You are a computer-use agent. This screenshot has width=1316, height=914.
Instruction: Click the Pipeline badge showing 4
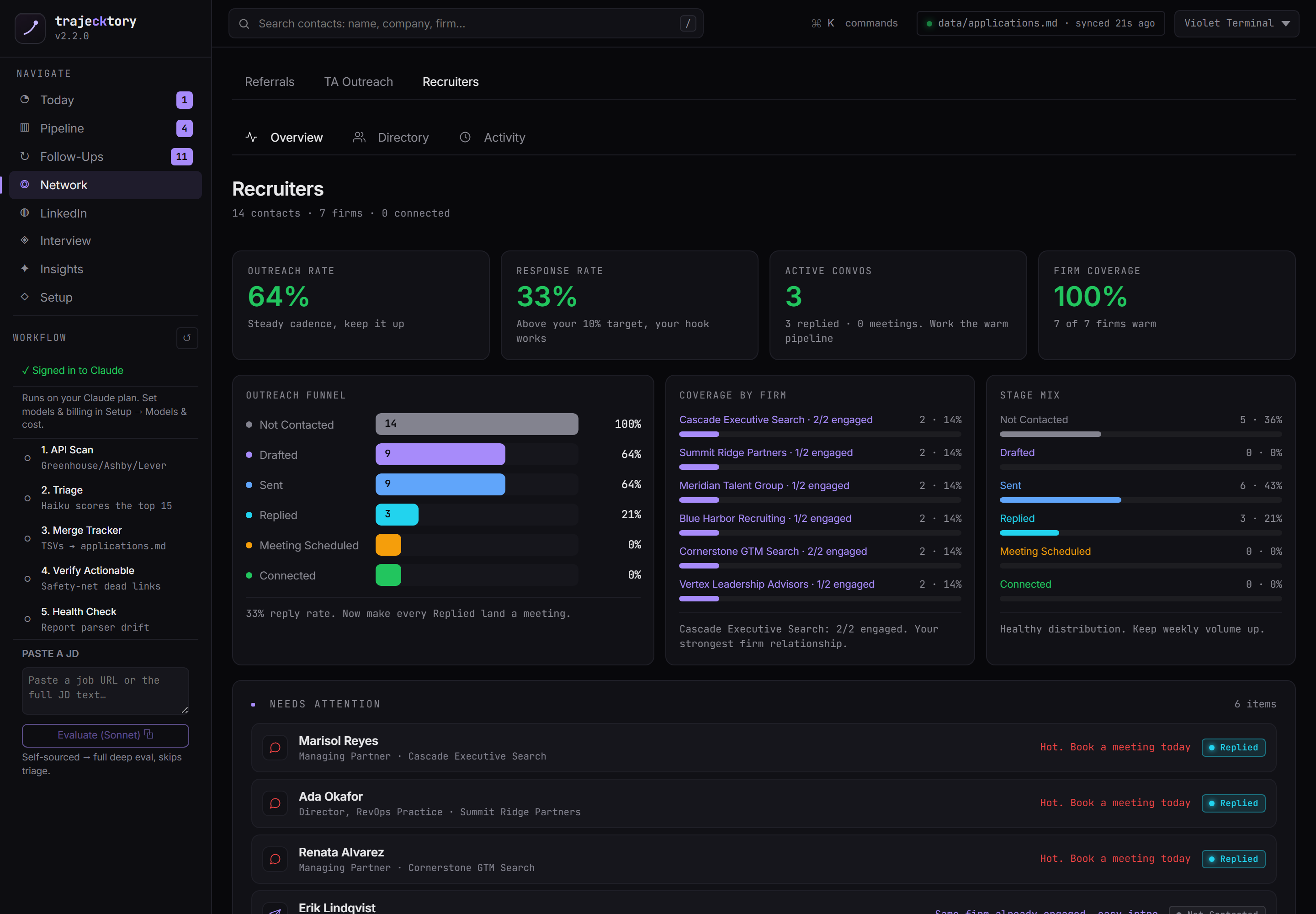click(185, 128)
